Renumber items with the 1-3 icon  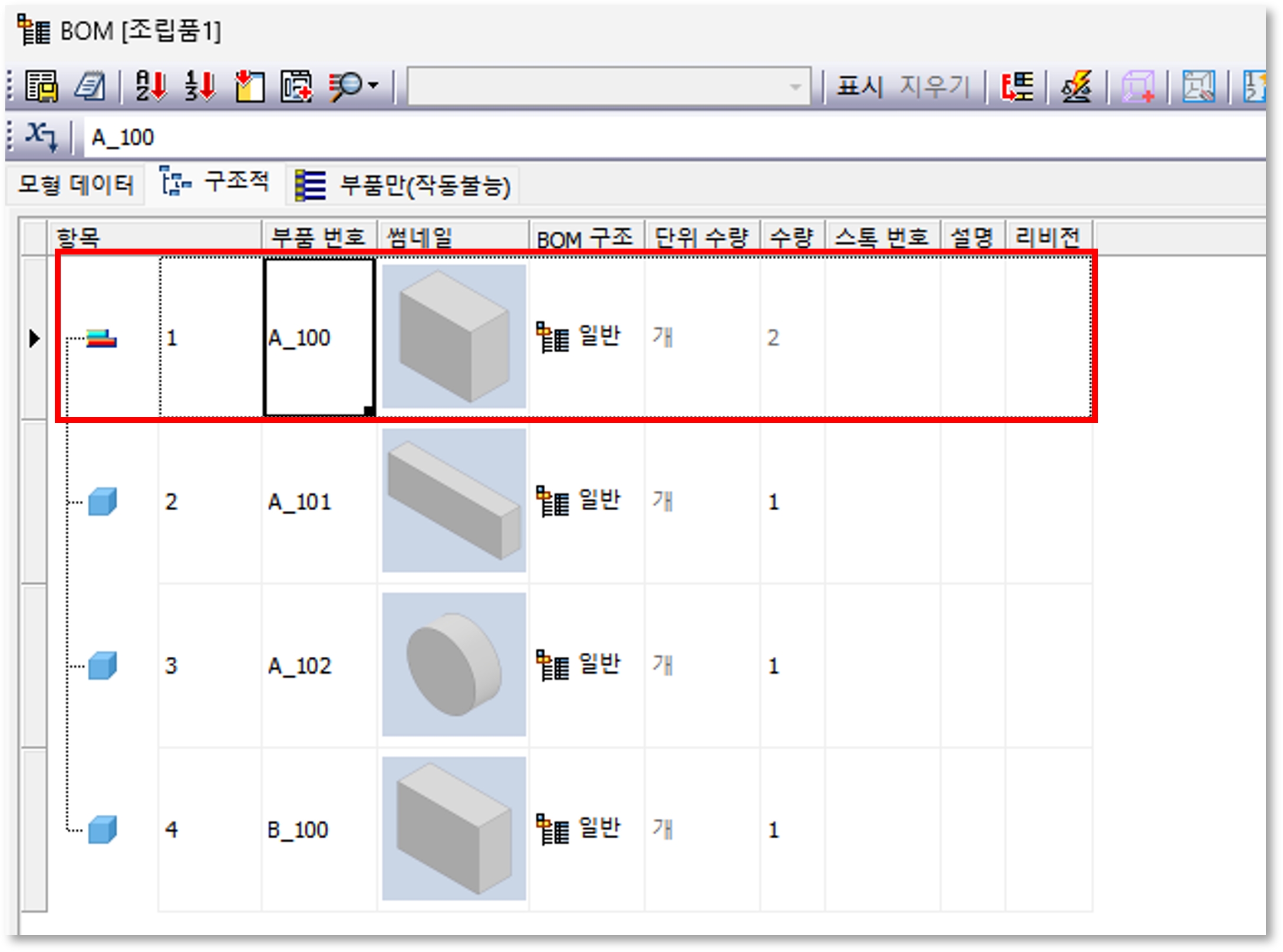click(200, 87)
